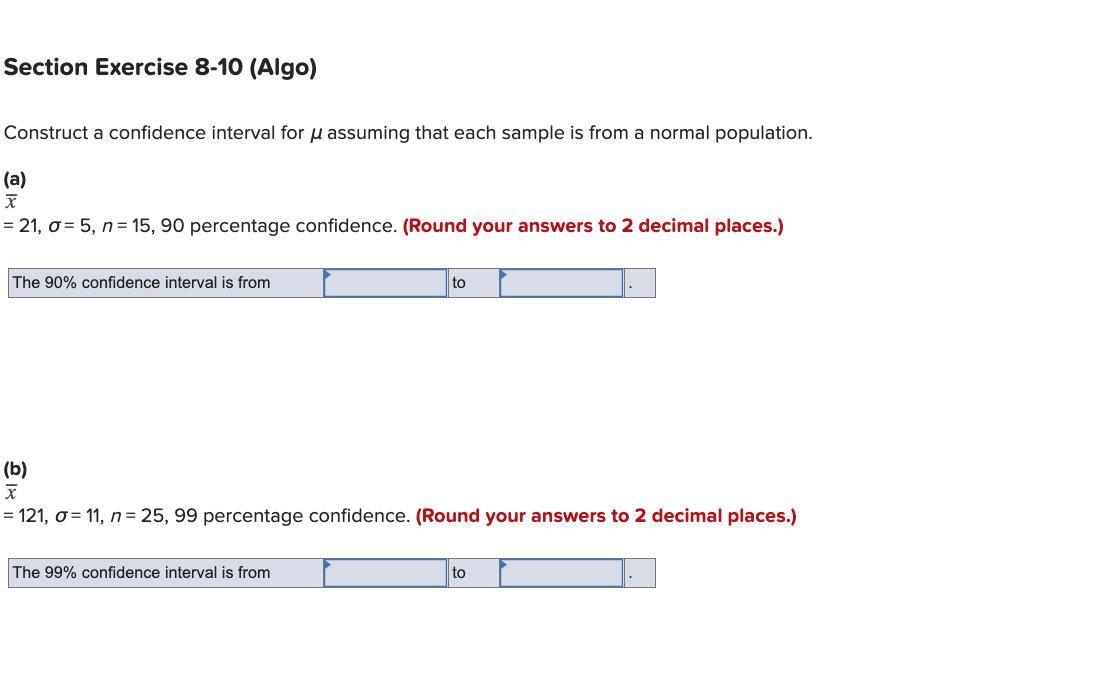Viewport: 1097px width, 674px height.
Task: Click the first answer box for the 99% interval
Action: (x=385, y=574)
